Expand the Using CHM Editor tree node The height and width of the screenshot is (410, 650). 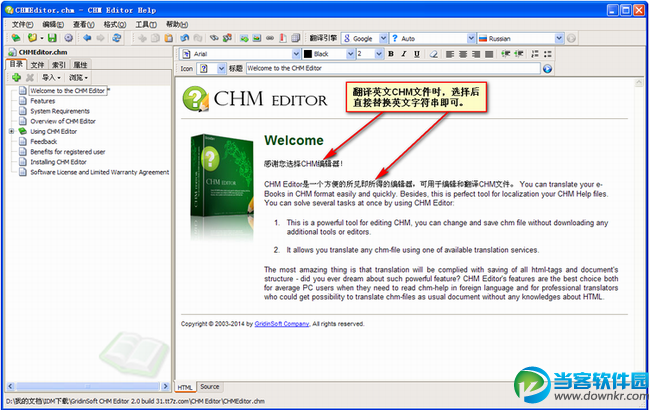[x=12, y=131]
